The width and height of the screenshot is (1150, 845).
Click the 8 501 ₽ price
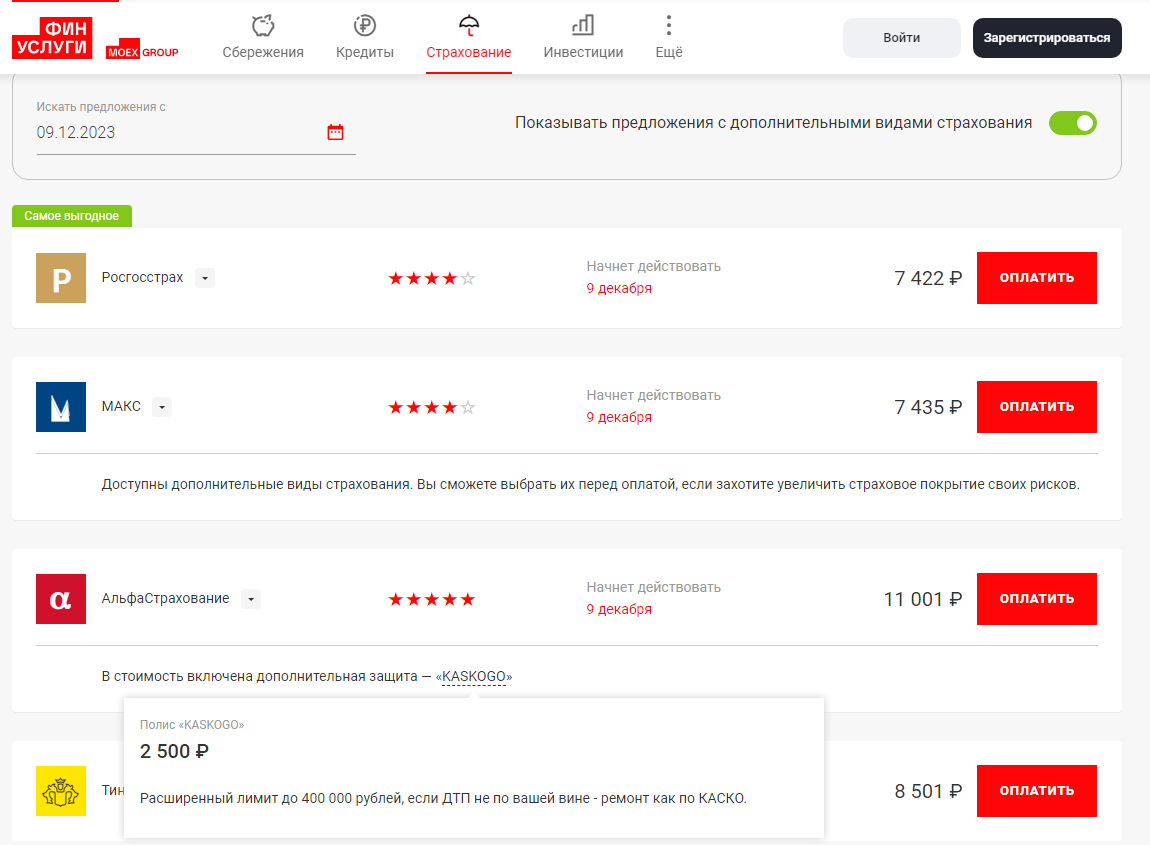click(x=928, y=791)
